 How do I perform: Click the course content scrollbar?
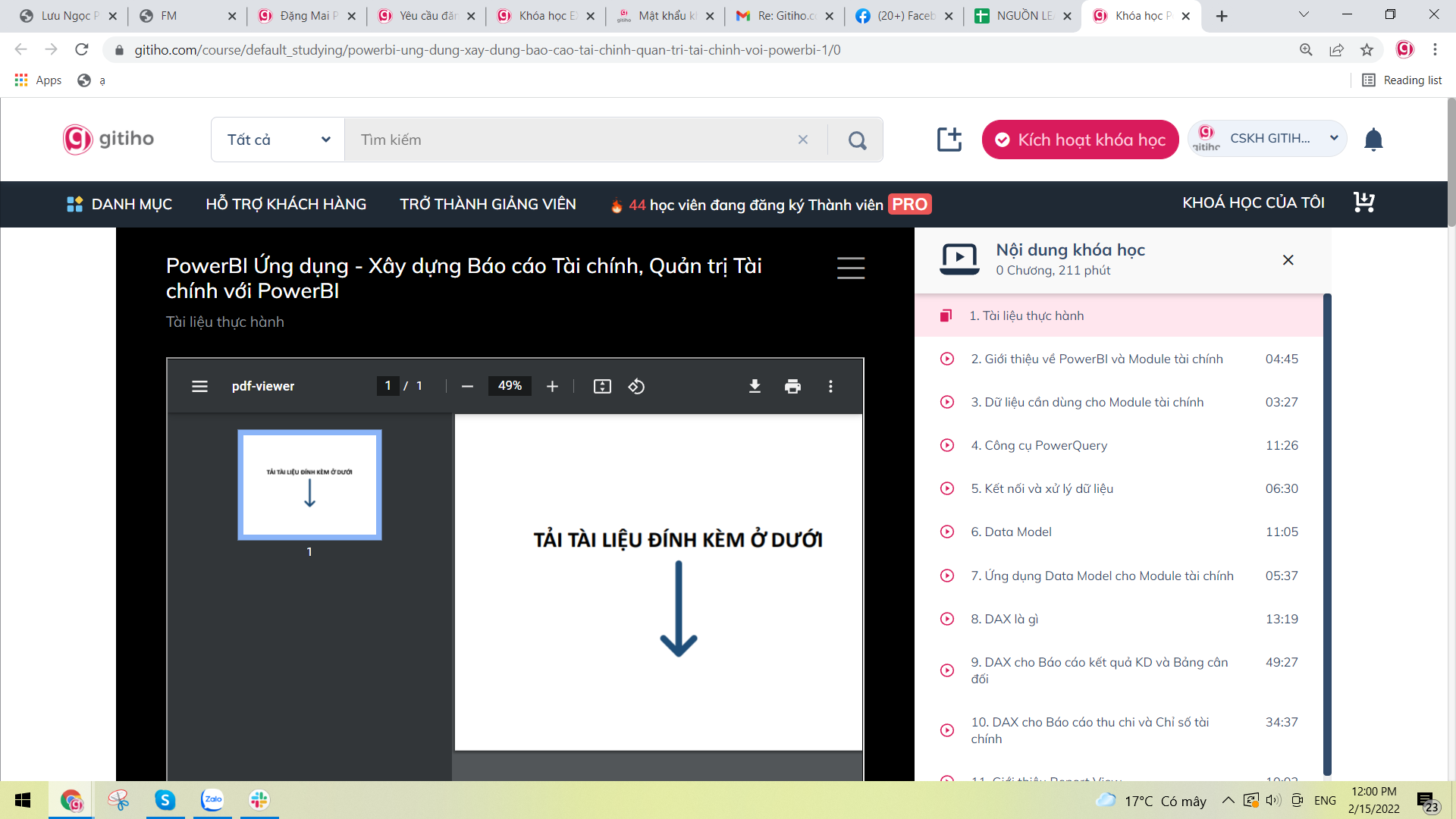tap(1327, 534)
